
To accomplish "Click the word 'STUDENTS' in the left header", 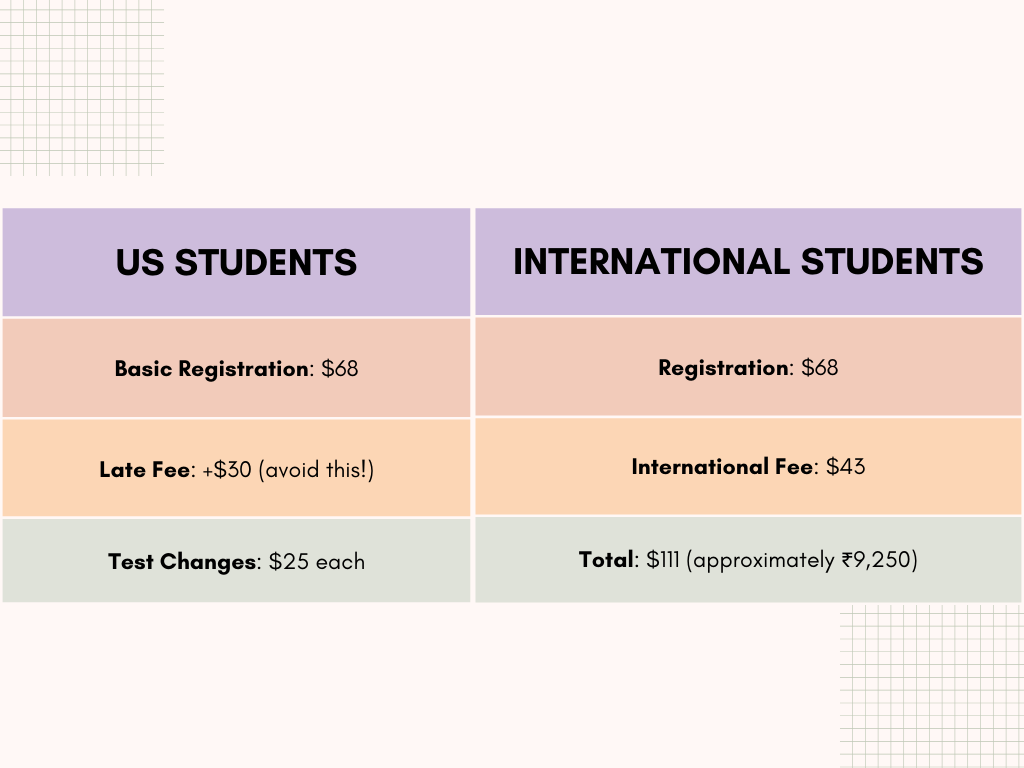I will coord(266,263).
